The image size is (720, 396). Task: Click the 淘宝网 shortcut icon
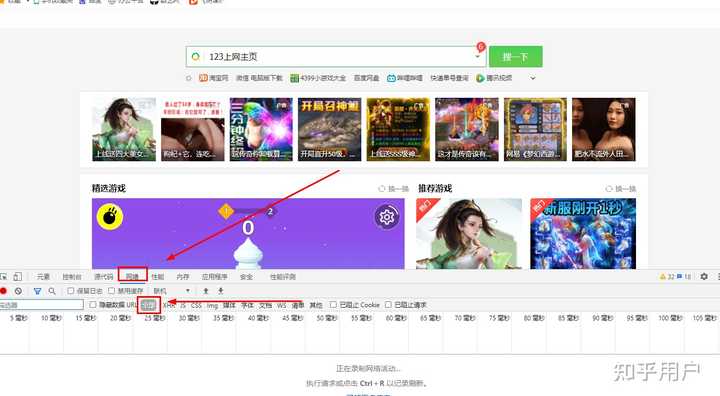coord(203,78)
